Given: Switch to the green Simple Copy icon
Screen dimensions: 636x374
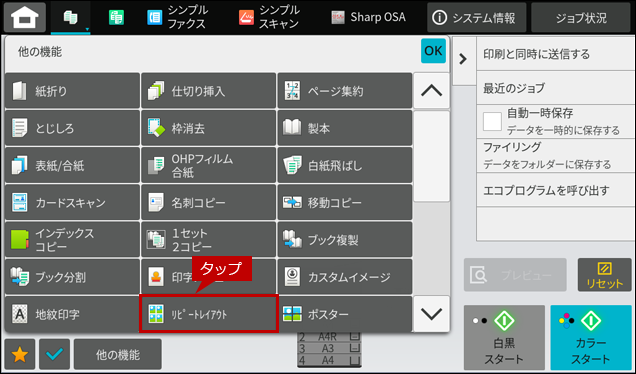Looking at the screenshot, I should pyautogui.click(x=116, y=18).
